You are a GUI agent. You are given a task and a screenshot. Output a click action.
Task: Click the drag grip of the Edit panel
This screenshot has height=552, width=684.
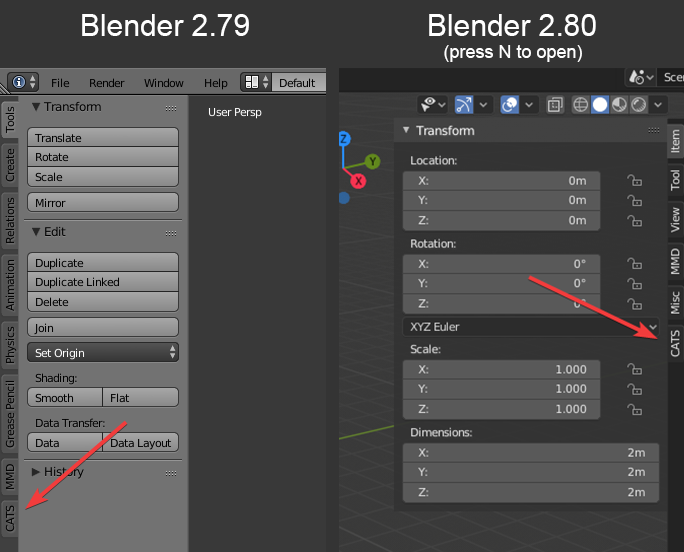coord(171,233)
